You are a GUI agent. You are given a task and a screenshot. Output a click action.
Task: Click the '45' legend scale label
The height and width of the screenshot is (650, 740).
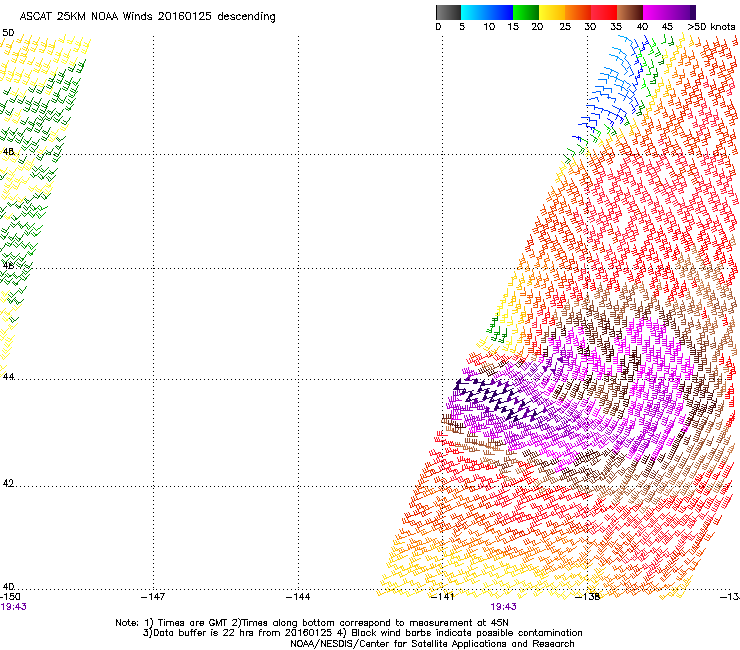tap(667, 27)
